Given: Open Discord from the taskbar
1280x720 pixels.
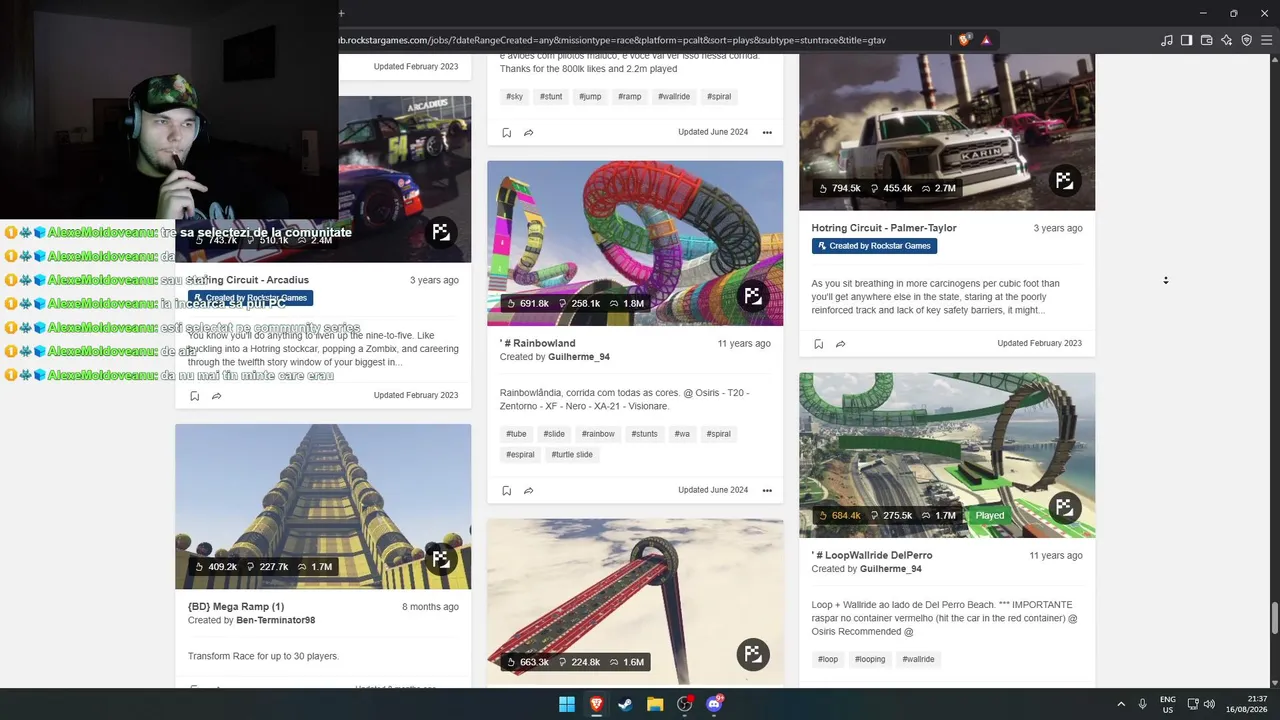Looking at the screenshot, I should point(714,704).
